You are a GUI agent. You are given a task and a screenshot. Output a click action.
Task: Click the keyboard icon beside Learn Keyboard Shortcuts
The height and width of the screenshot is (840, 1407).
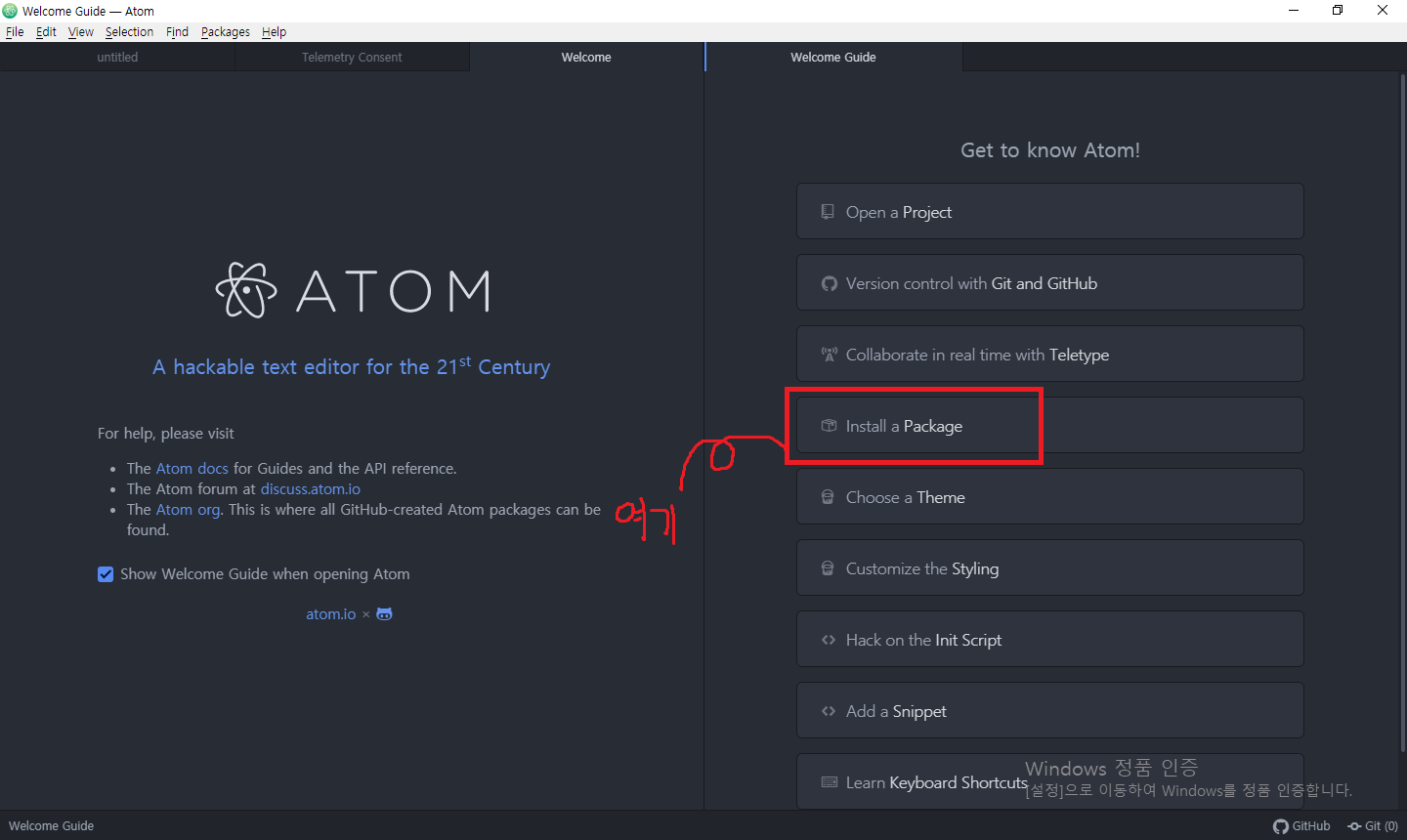pos(830,782)
